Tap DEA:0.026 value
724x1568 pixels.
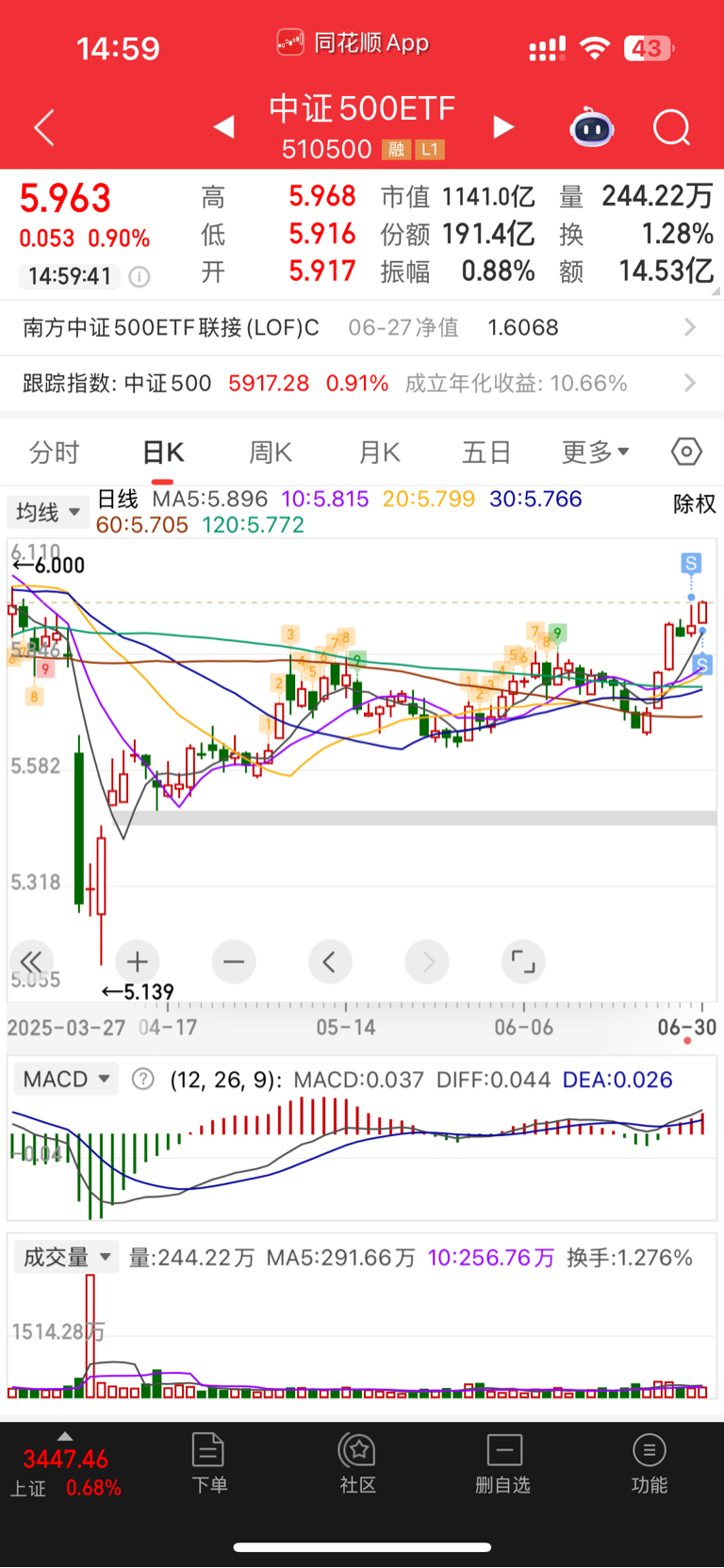617,1079
